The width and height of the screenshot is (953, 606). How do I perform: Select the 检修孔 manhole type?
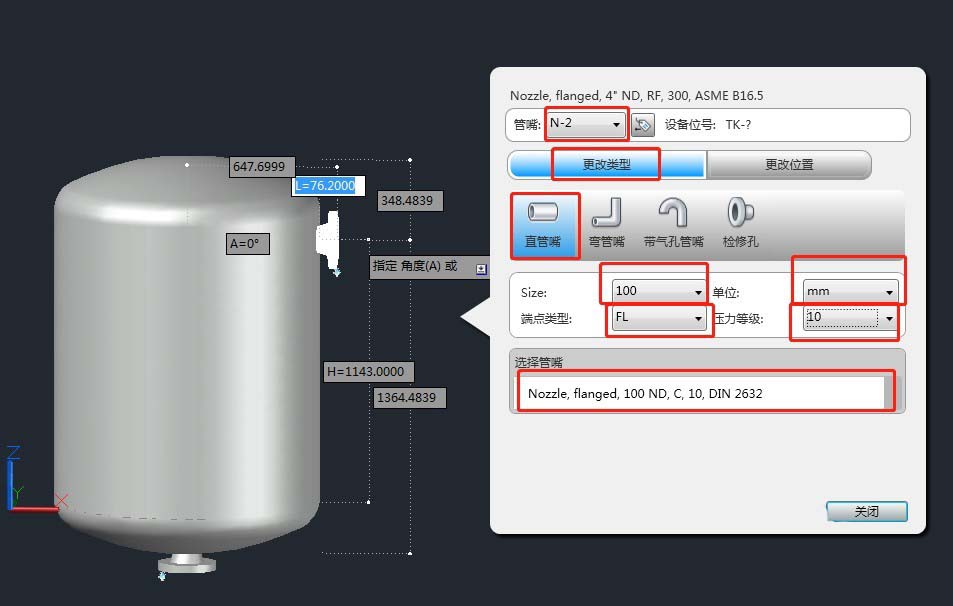point(740,223)
